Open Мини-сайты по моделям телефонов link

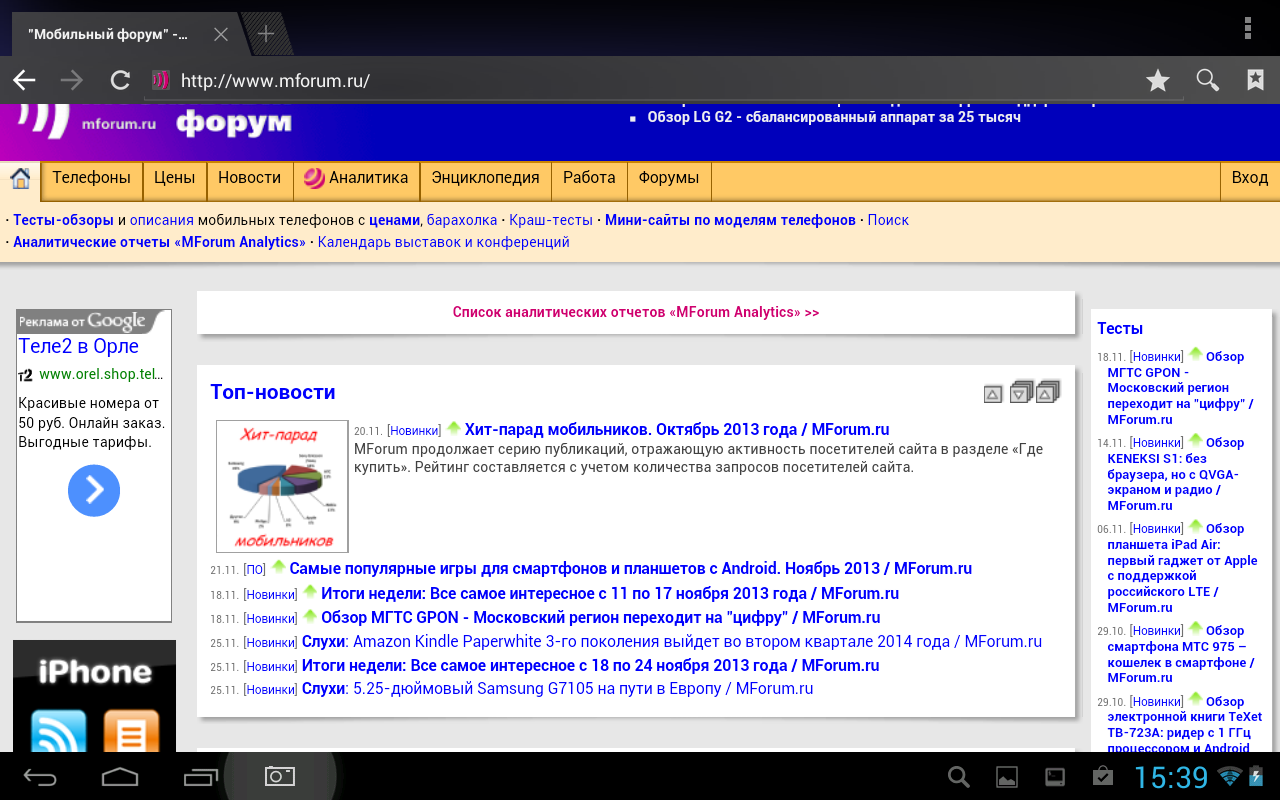click(x=730, y=220)
